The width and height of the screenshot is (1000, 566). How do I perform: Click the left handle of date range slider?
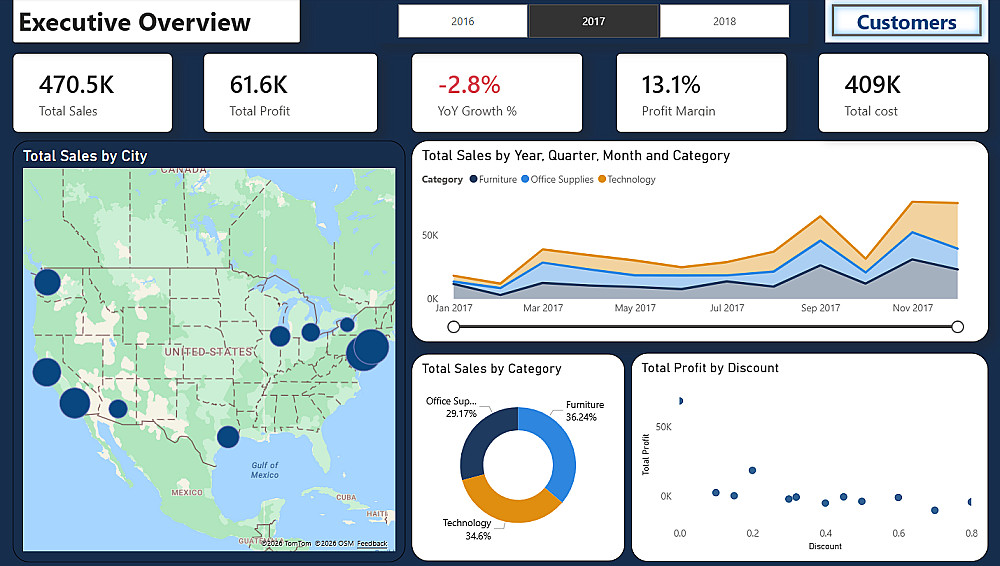(x=453, y=327)
